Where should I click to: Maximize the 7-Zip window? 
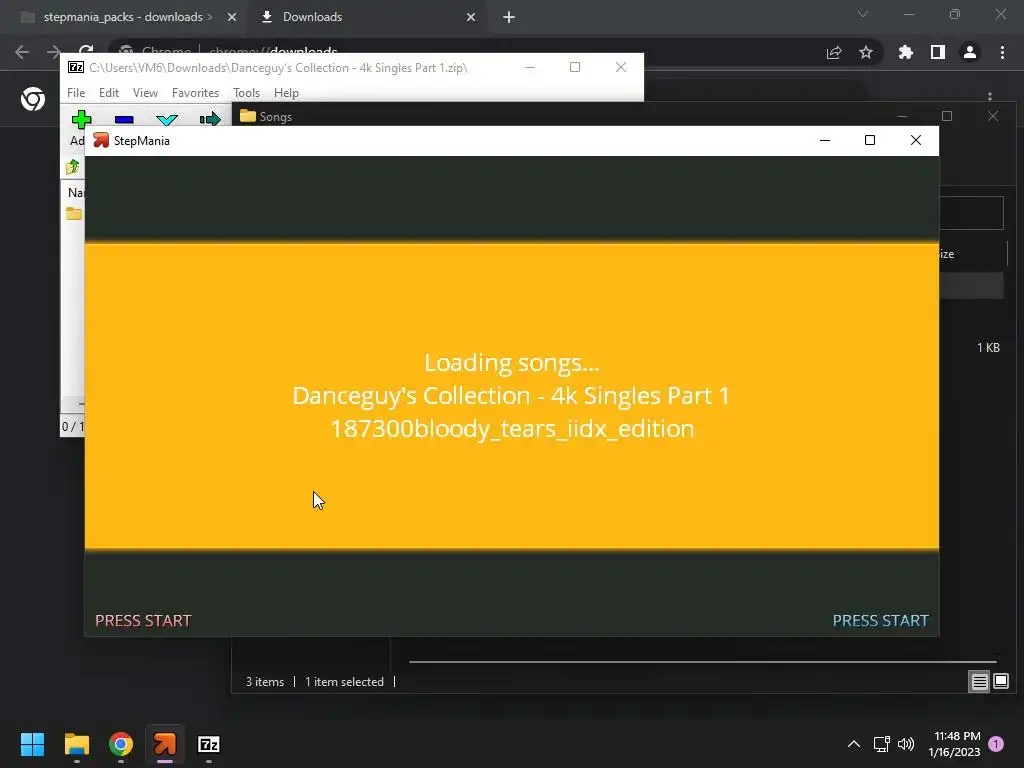(575, 67)
